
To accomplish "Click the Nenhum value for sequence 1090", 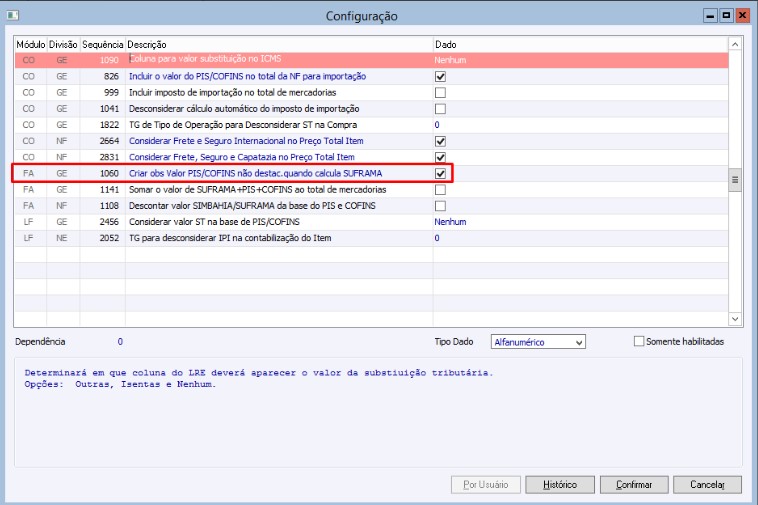I will pyautogui.click(x=450, y=60).
